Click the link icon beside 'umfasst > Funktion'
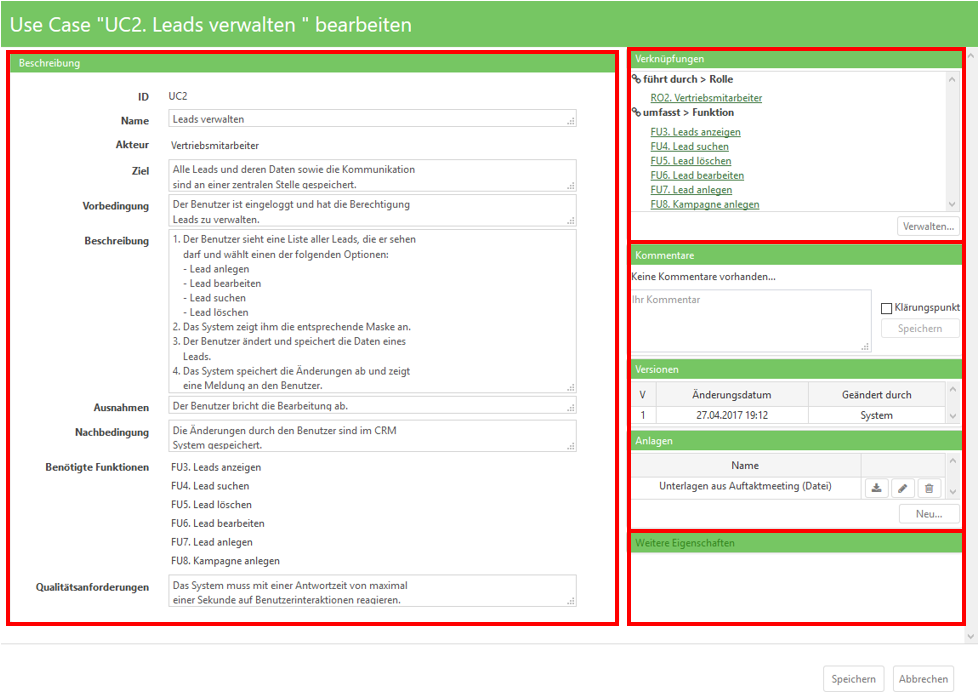The height and width of the screenshot is (697, 979). (x=637, y=113)
